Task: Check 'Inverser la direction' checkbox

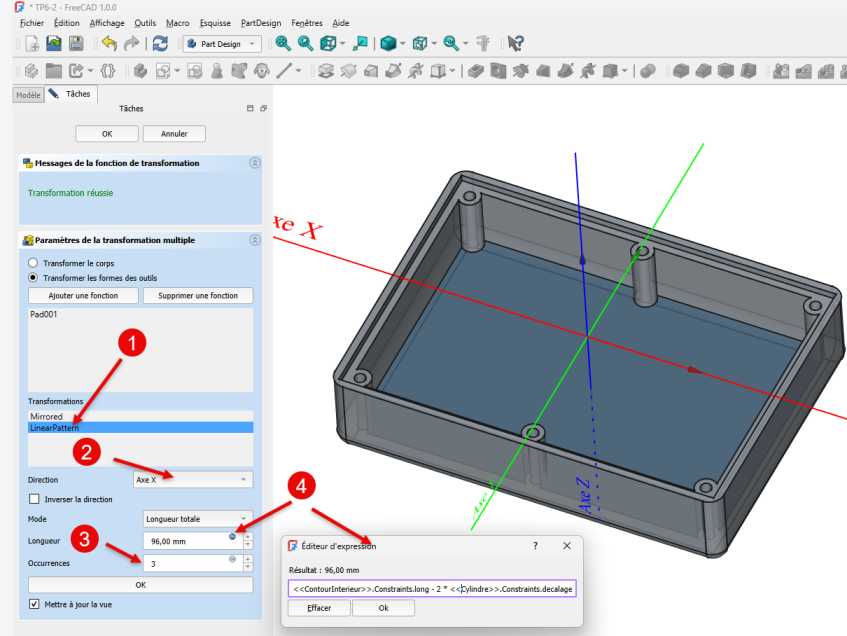Action: 34,499
